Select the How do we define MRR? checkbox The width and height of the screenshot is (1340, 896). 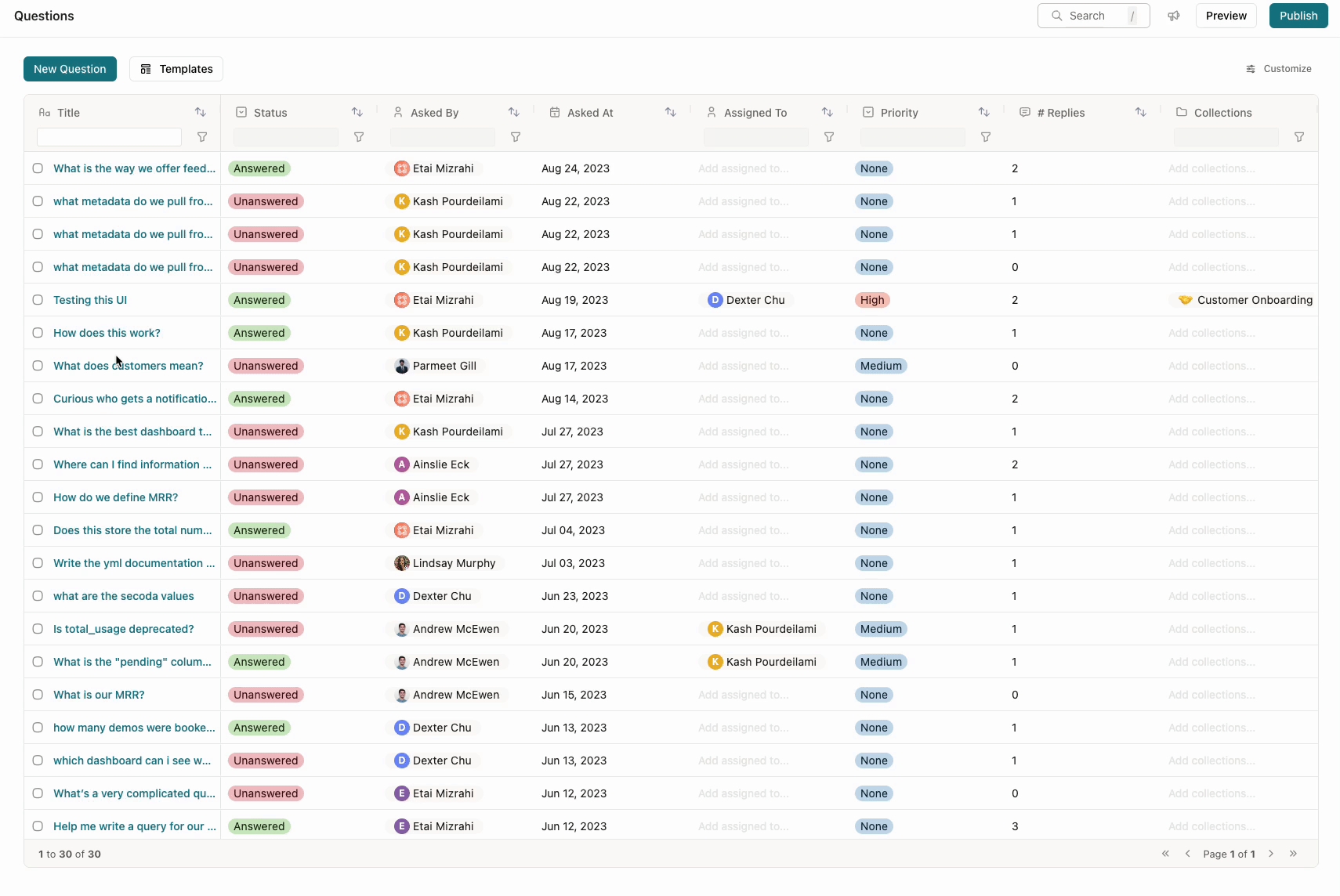tap(38, 497)
